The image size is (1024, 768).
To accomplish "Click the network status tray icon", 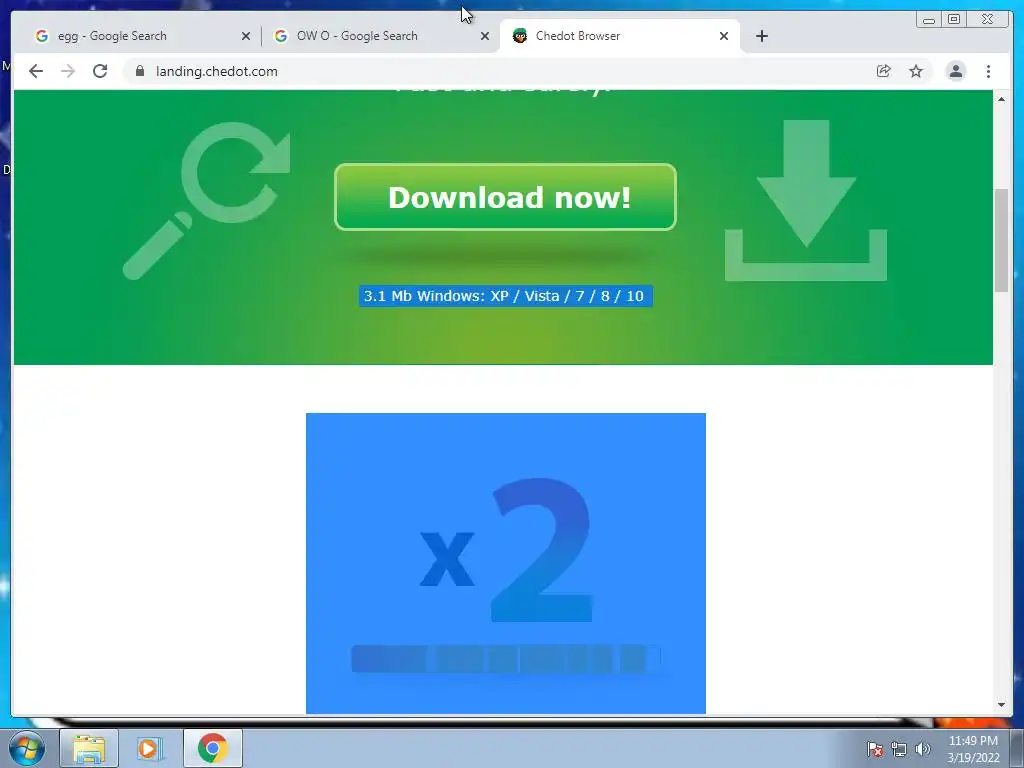I will [x=899, y=749].
